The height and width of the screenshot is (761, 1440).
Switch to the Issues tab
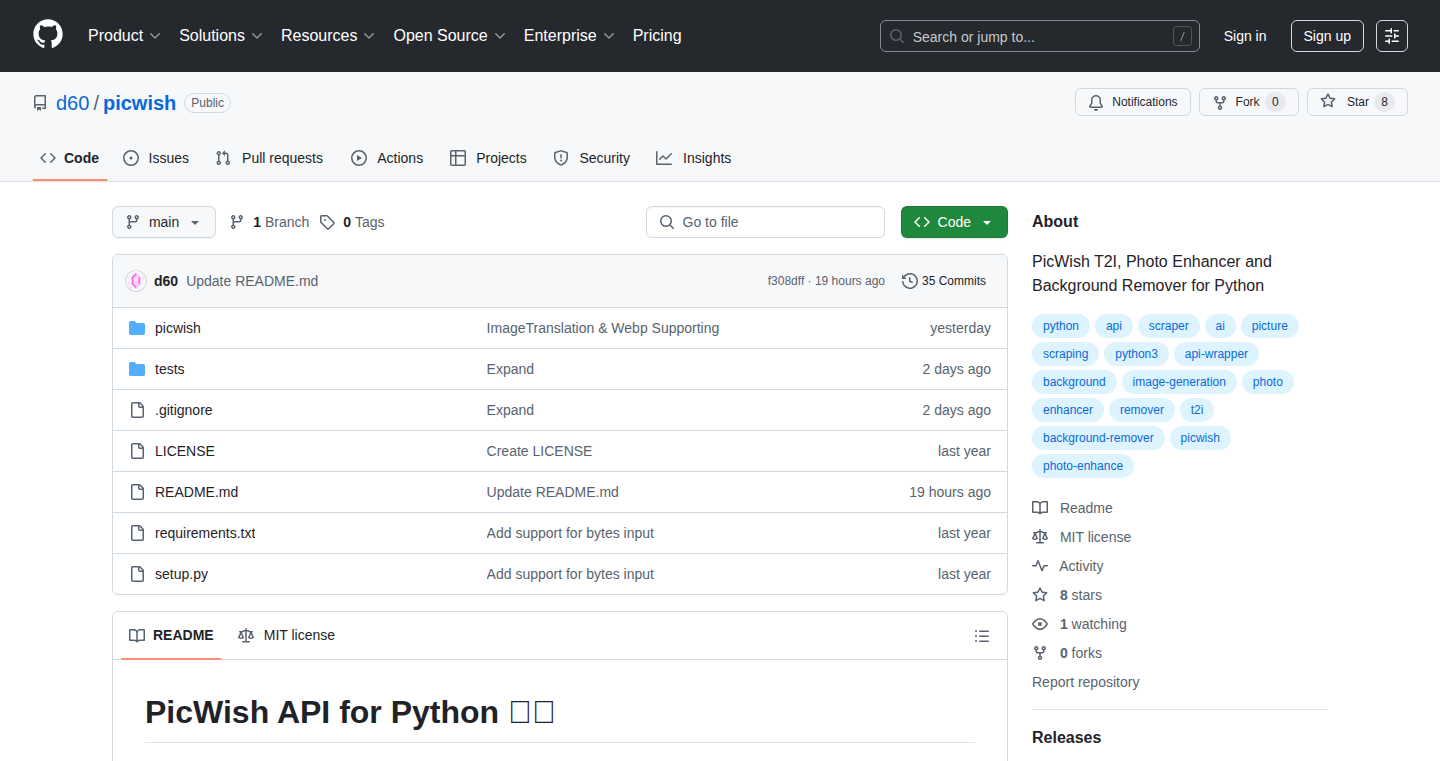[x=156, y=158]
